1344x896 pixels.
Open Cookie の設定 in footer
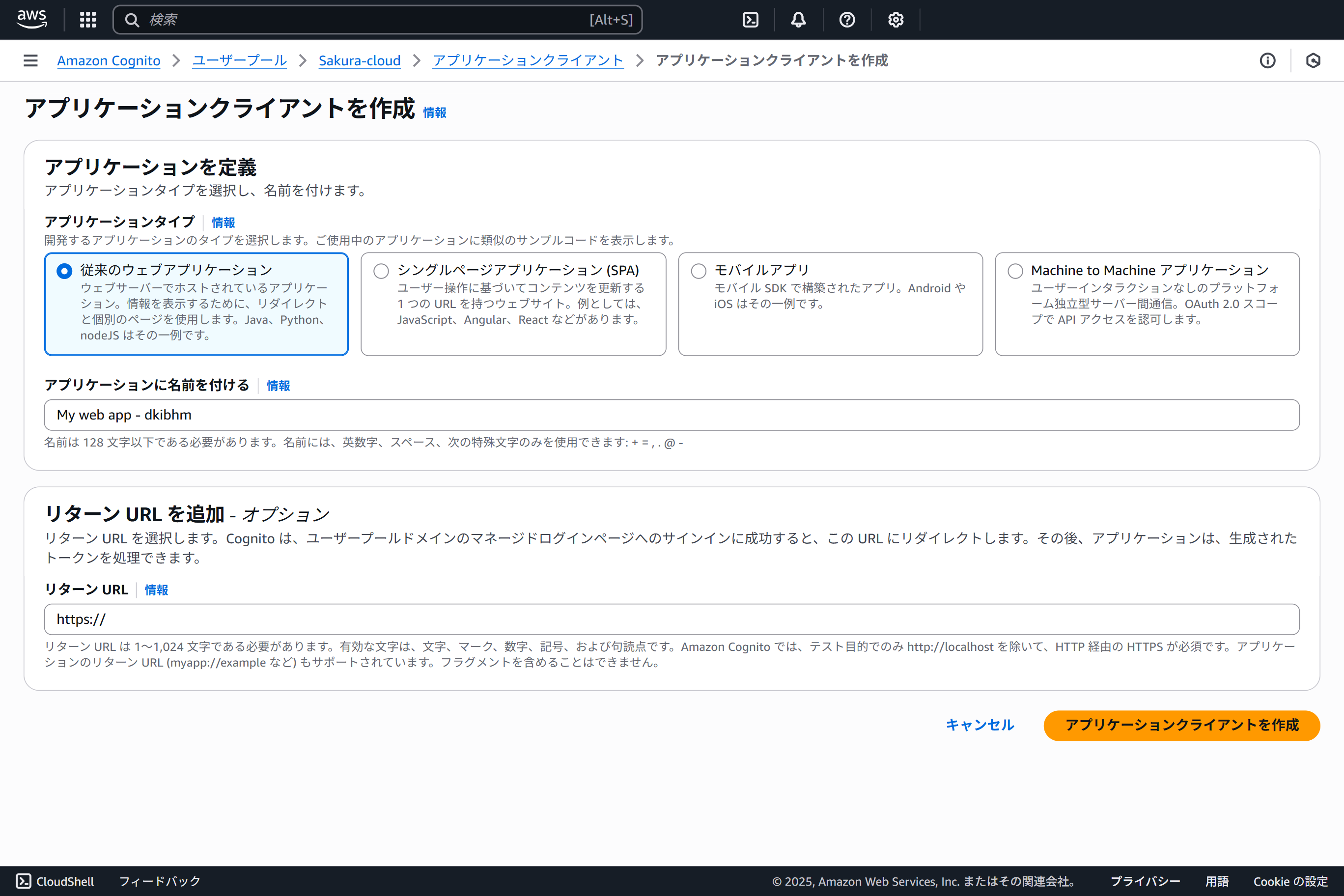[1290, 881]
